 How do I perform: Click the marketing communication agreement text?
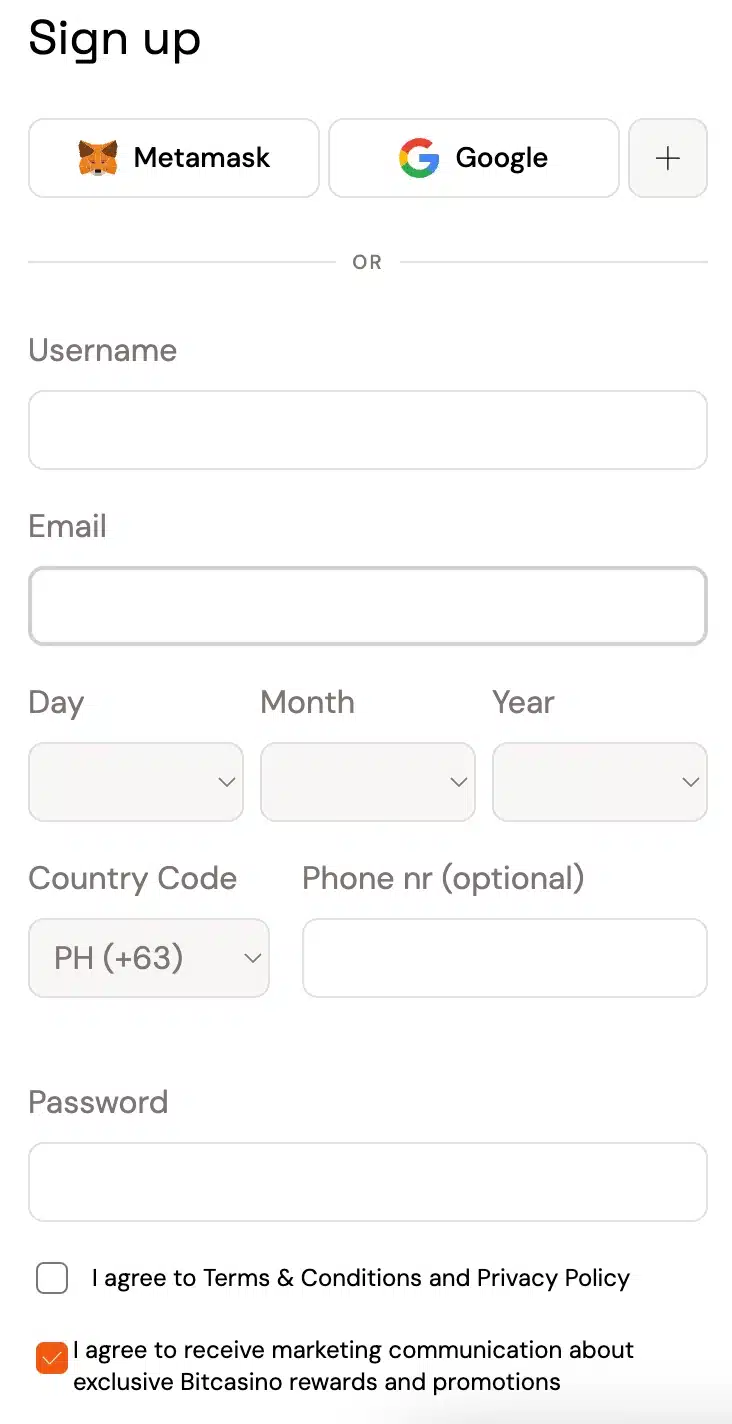pyautogui.click(x=353, y=1366)
